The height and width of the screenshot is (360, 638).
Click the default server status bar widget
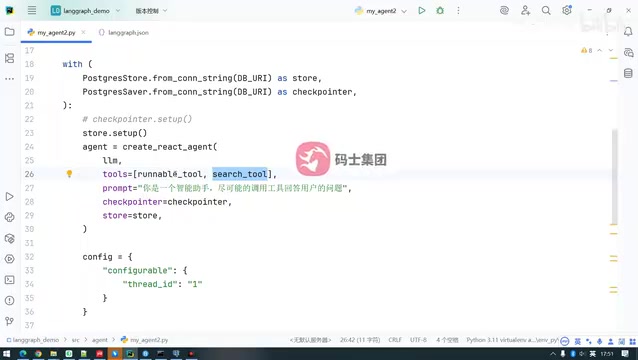(x=310, y=340)
